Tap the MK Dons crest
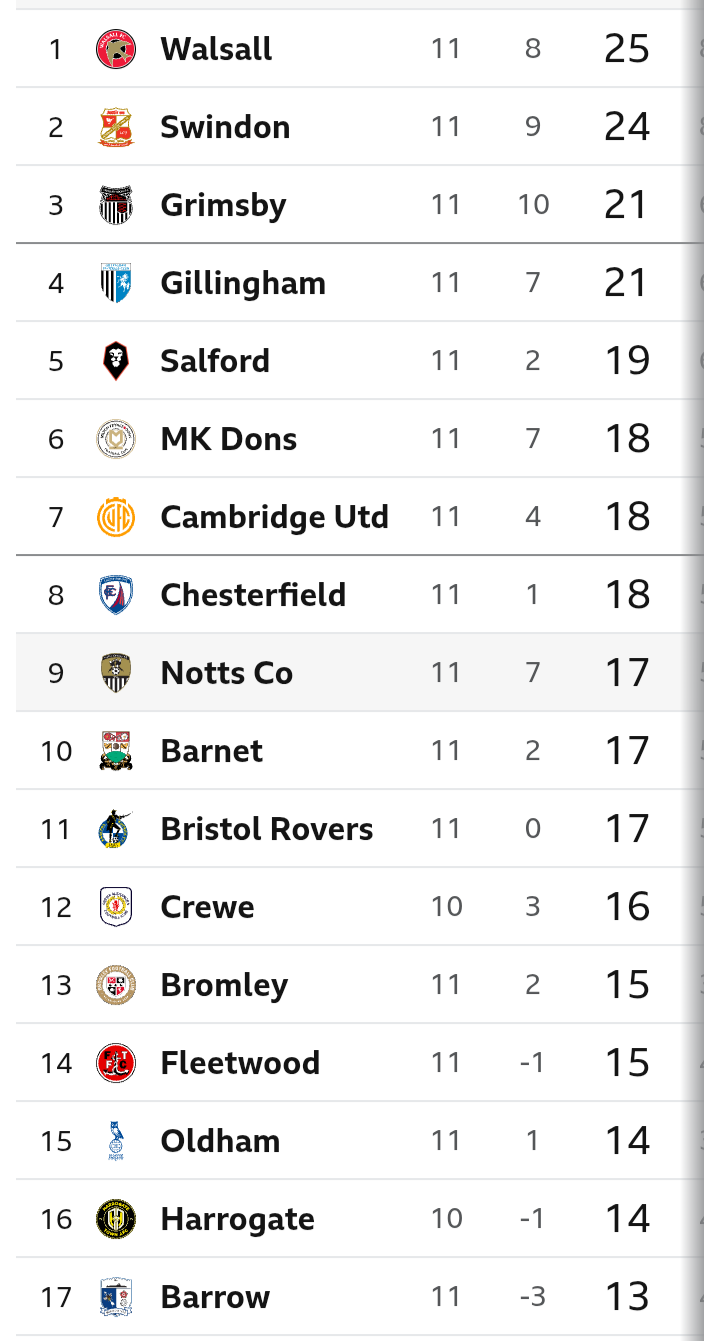Viewport: 720px width, 1341px height. [116, 439]
